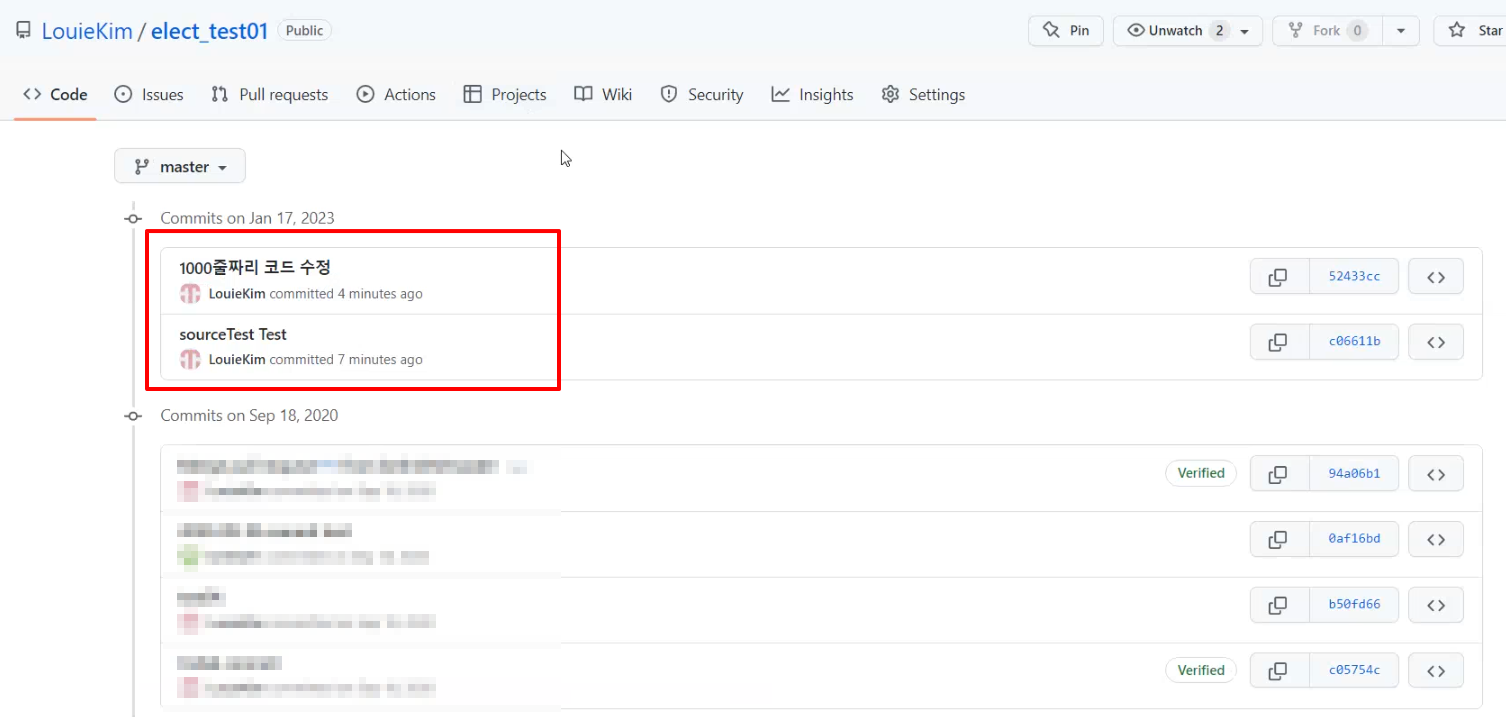Open commit hash 94a06b1
This screenshot has width=1506, height=717.
[x=1354, y=474]
